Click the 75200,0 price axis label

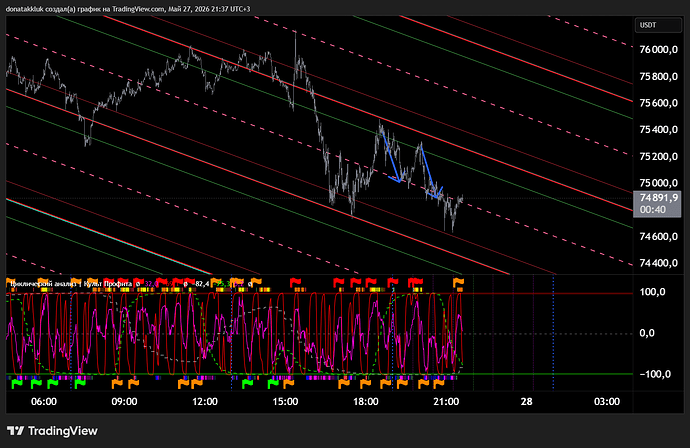coord(658,156)
